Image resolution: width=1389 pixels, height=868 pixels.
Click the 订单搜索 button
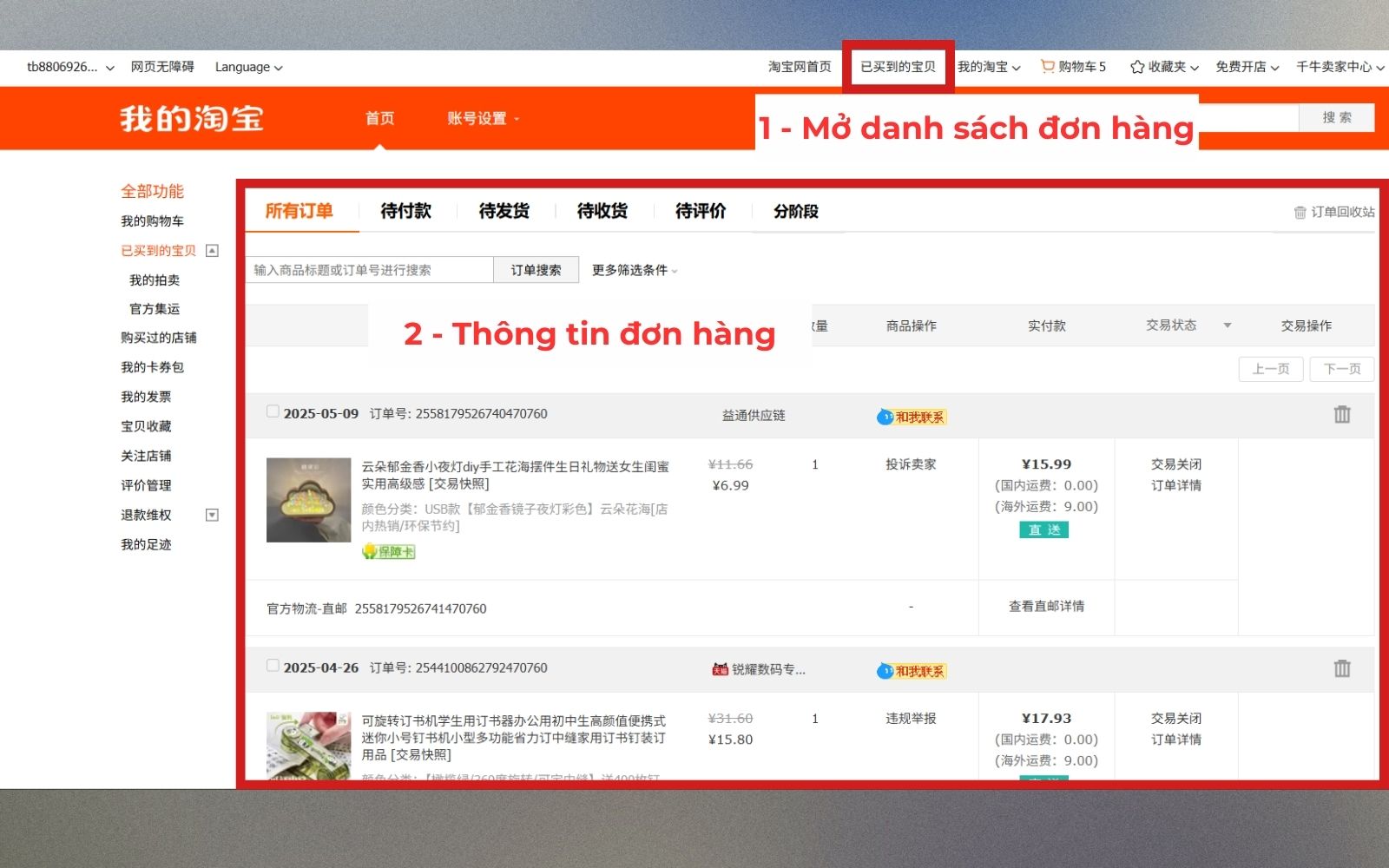[x=536, y=270]
